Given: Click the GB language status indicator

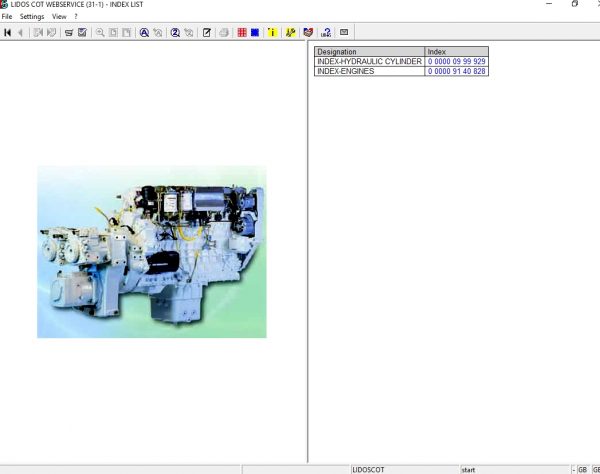Looking at the screenshot, I should coord(583,470).
